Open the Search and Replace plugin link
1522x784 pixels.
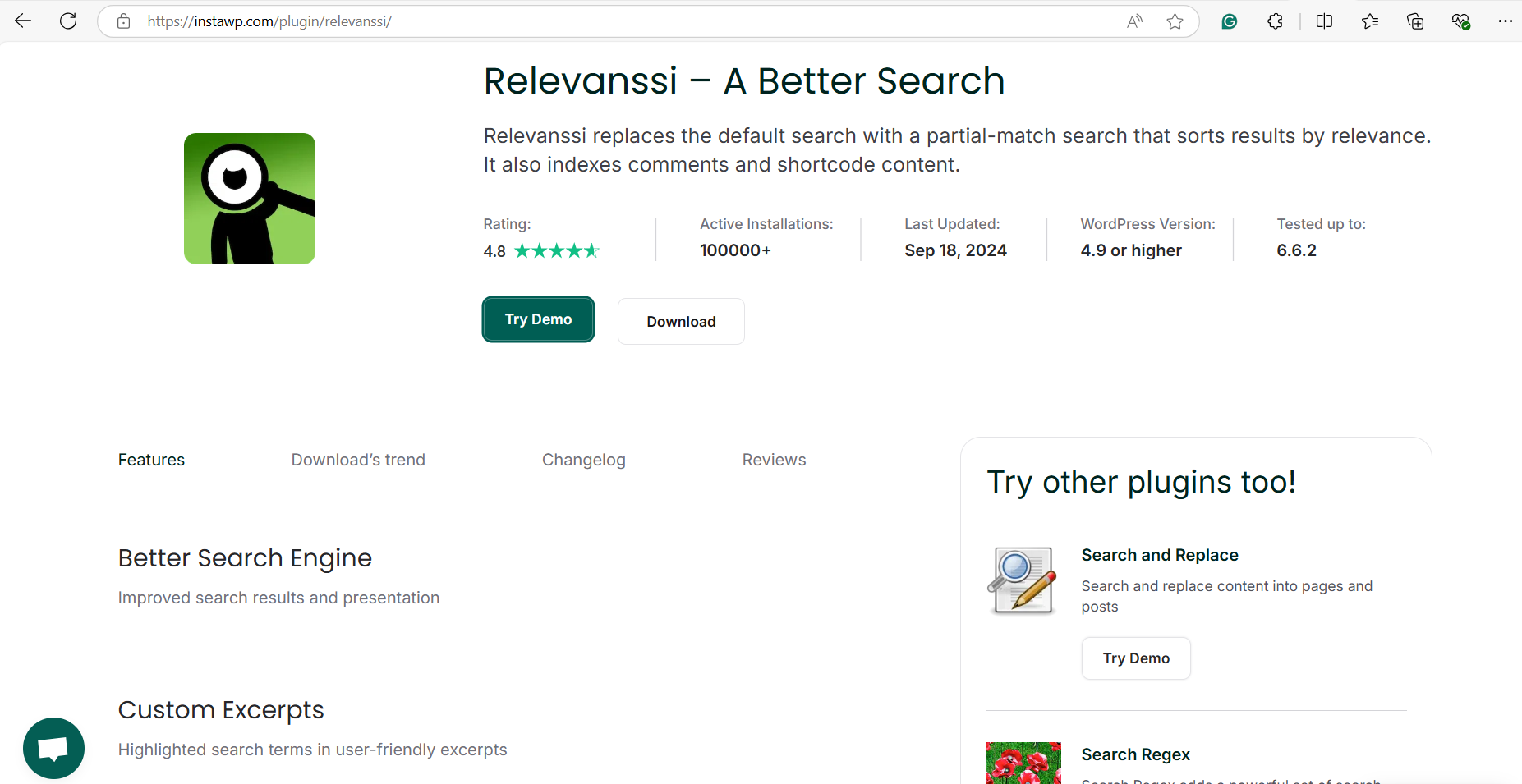click(1160, 555)
